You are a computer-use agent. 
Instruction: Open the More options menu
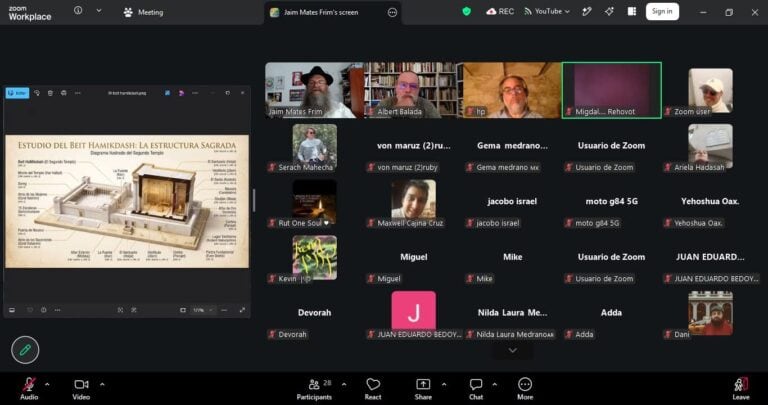tap(525, 385)
